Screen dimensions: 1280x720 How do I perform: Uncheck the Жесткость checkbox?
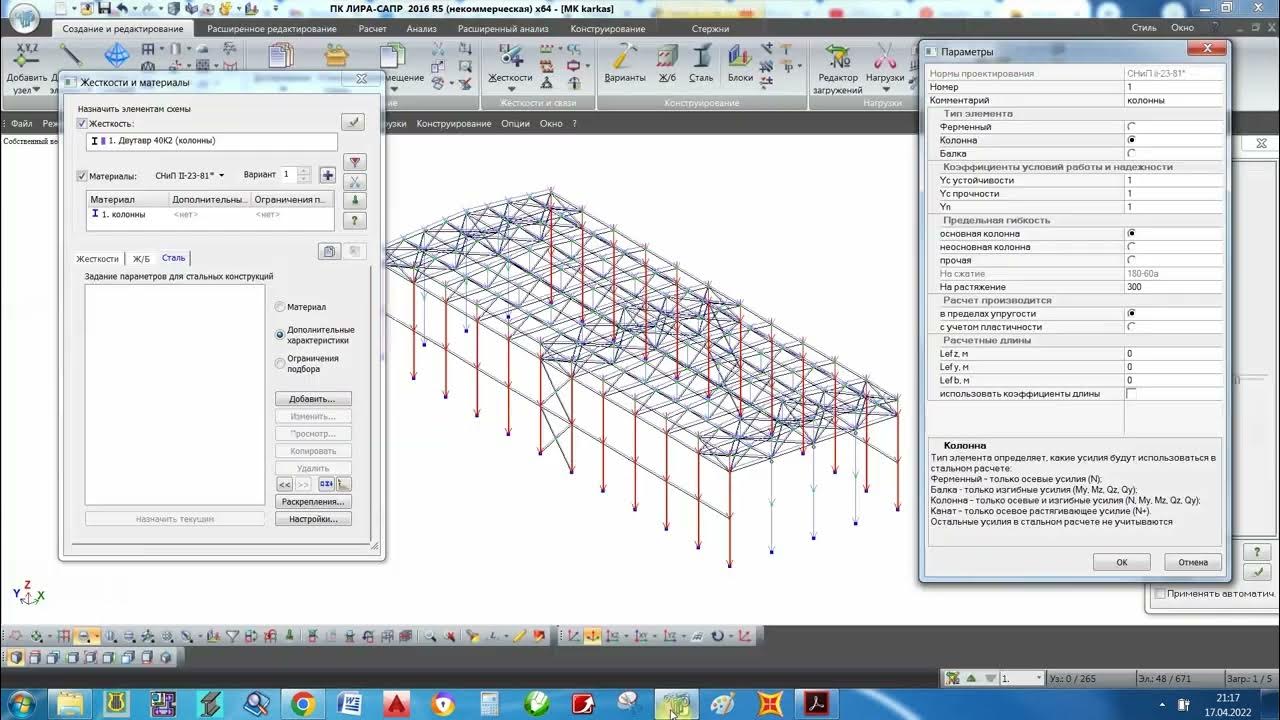(82, 124)
